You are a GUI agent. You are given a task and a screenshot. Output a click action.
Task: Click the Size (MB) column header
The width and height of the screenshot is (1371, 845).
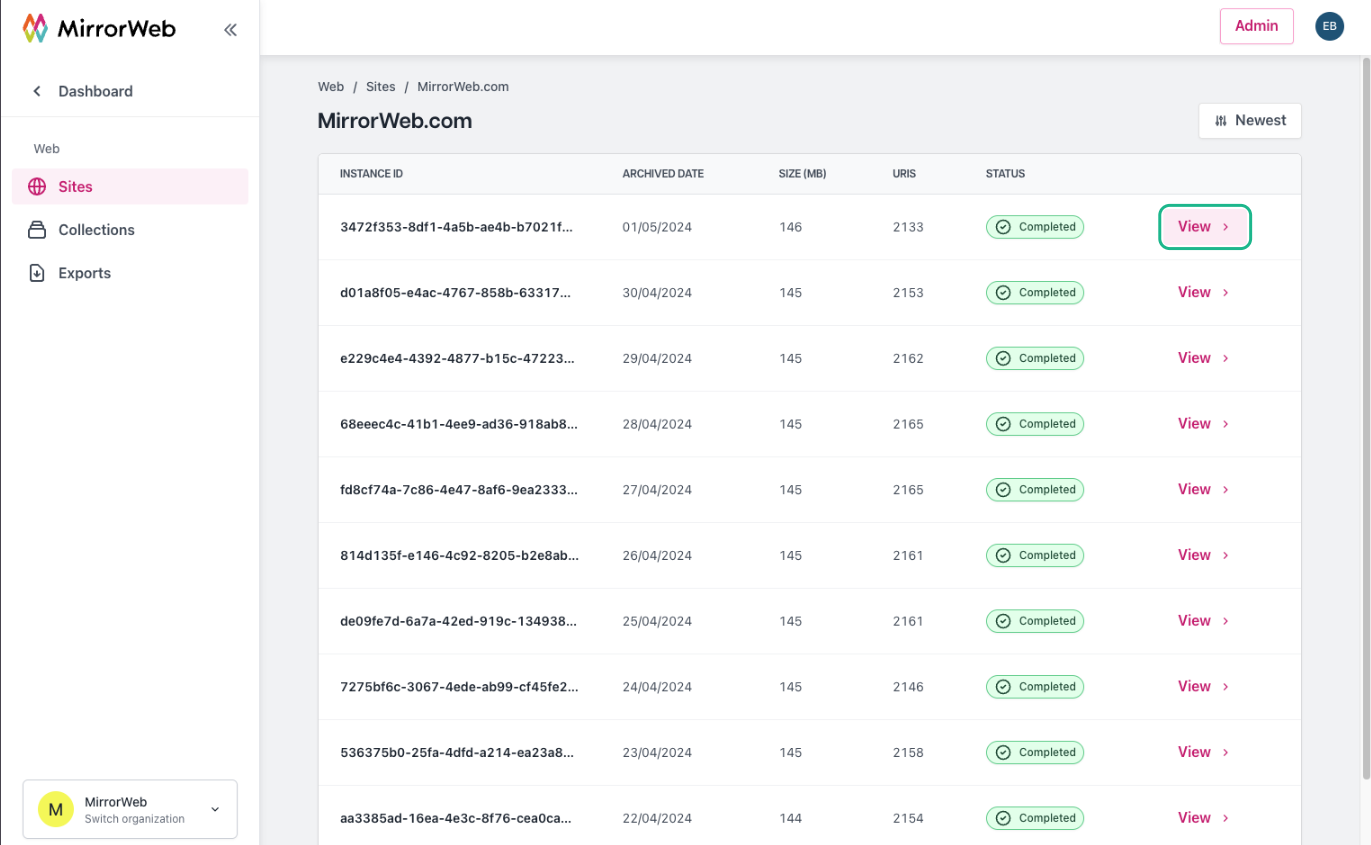pos(803,174)
